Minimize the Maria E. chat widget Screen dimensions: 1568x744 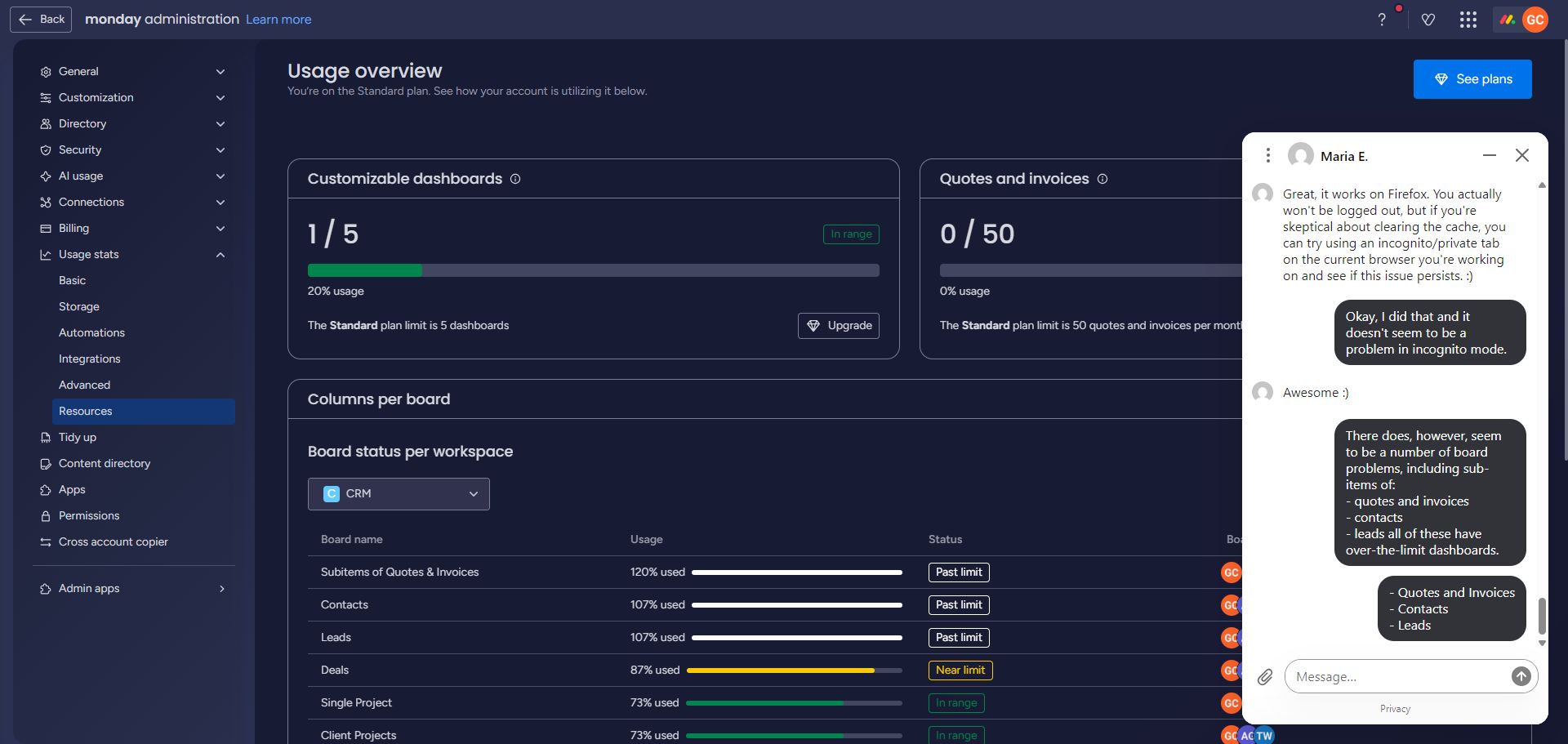(x=1490, y=155)
